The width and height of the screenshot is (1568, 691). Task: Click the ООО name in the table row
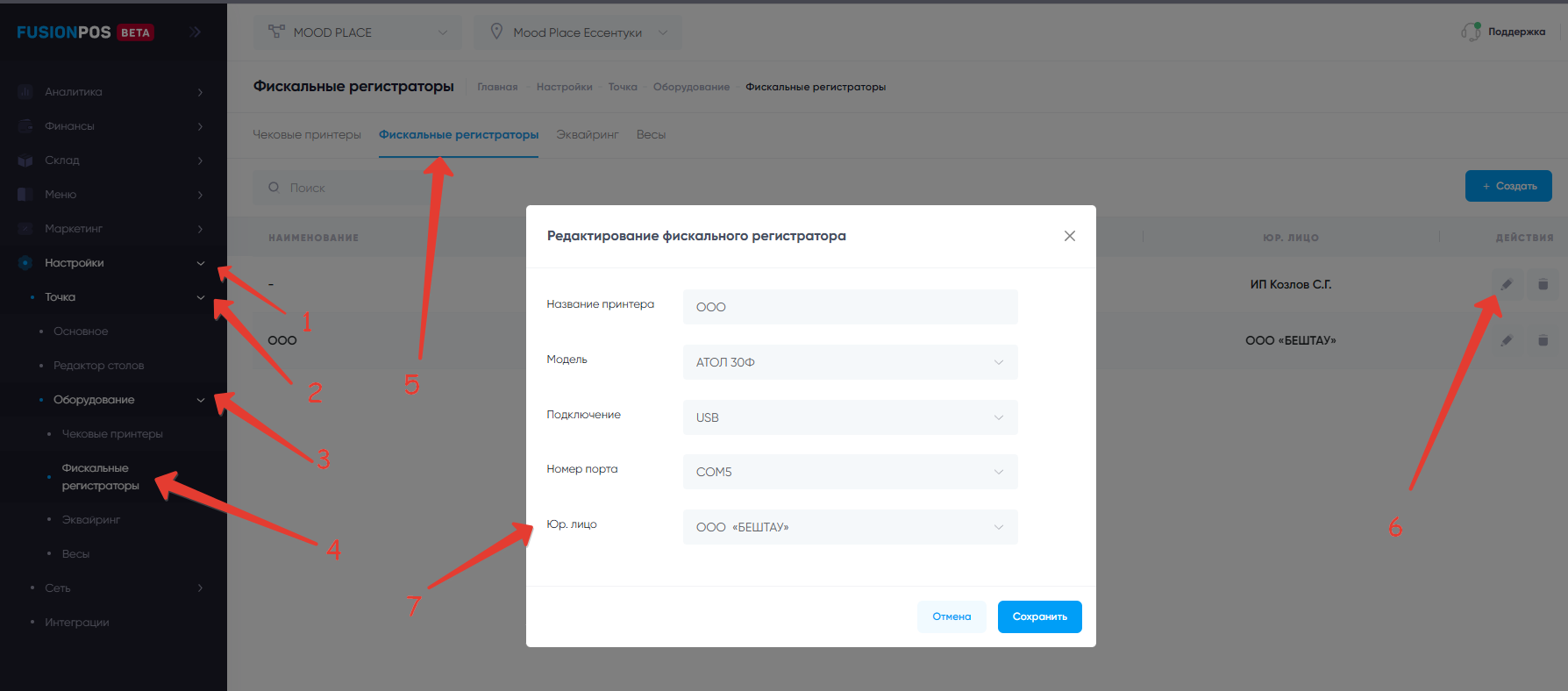pyautogui.click(x=282, y=340)
